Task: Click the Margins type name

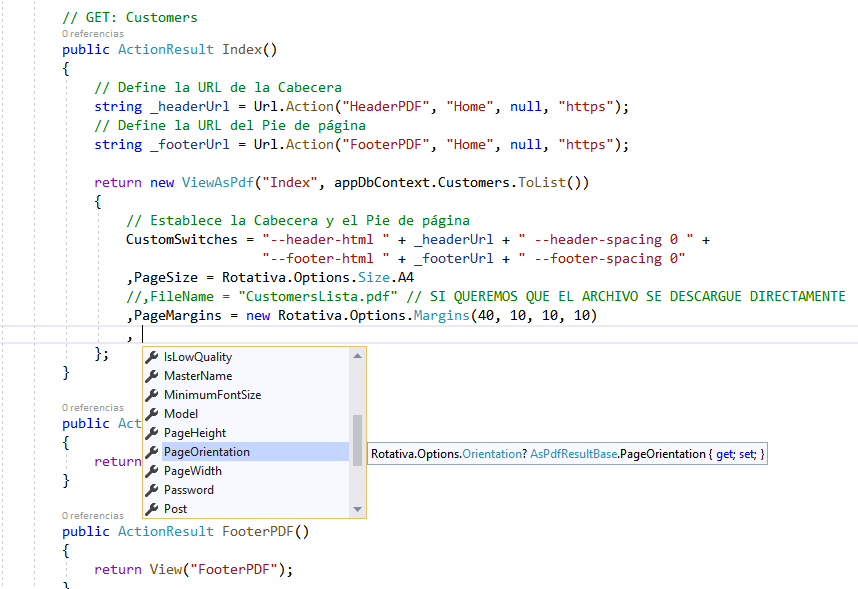Action: (442, 315)
